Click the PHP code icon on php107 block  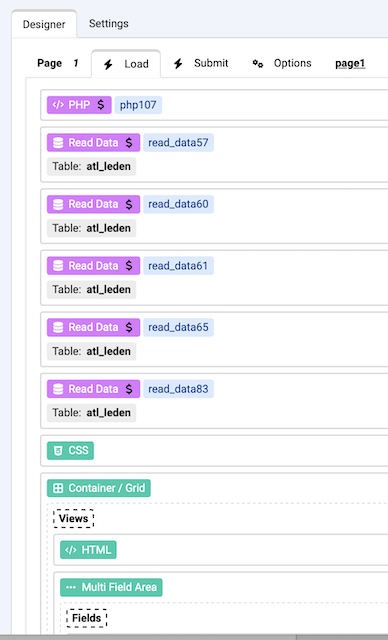58,105
